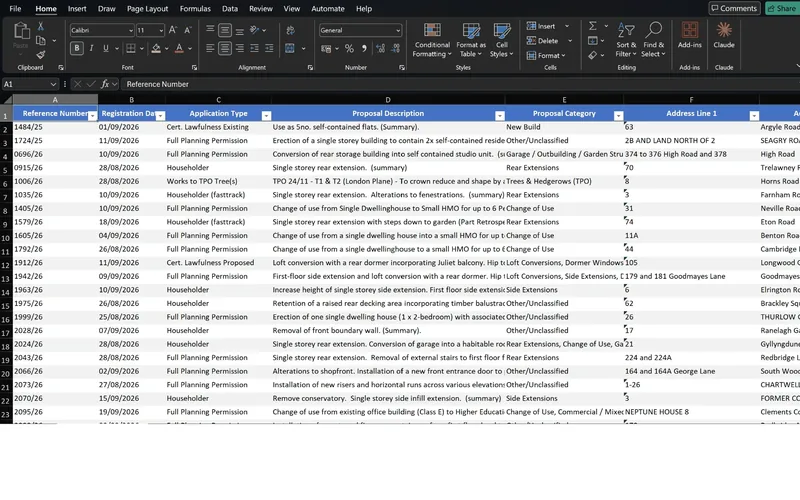Viewport: 800px width, 500px height.
Task: Click the Accounting Number Format icon
Action: pos(326,48)
